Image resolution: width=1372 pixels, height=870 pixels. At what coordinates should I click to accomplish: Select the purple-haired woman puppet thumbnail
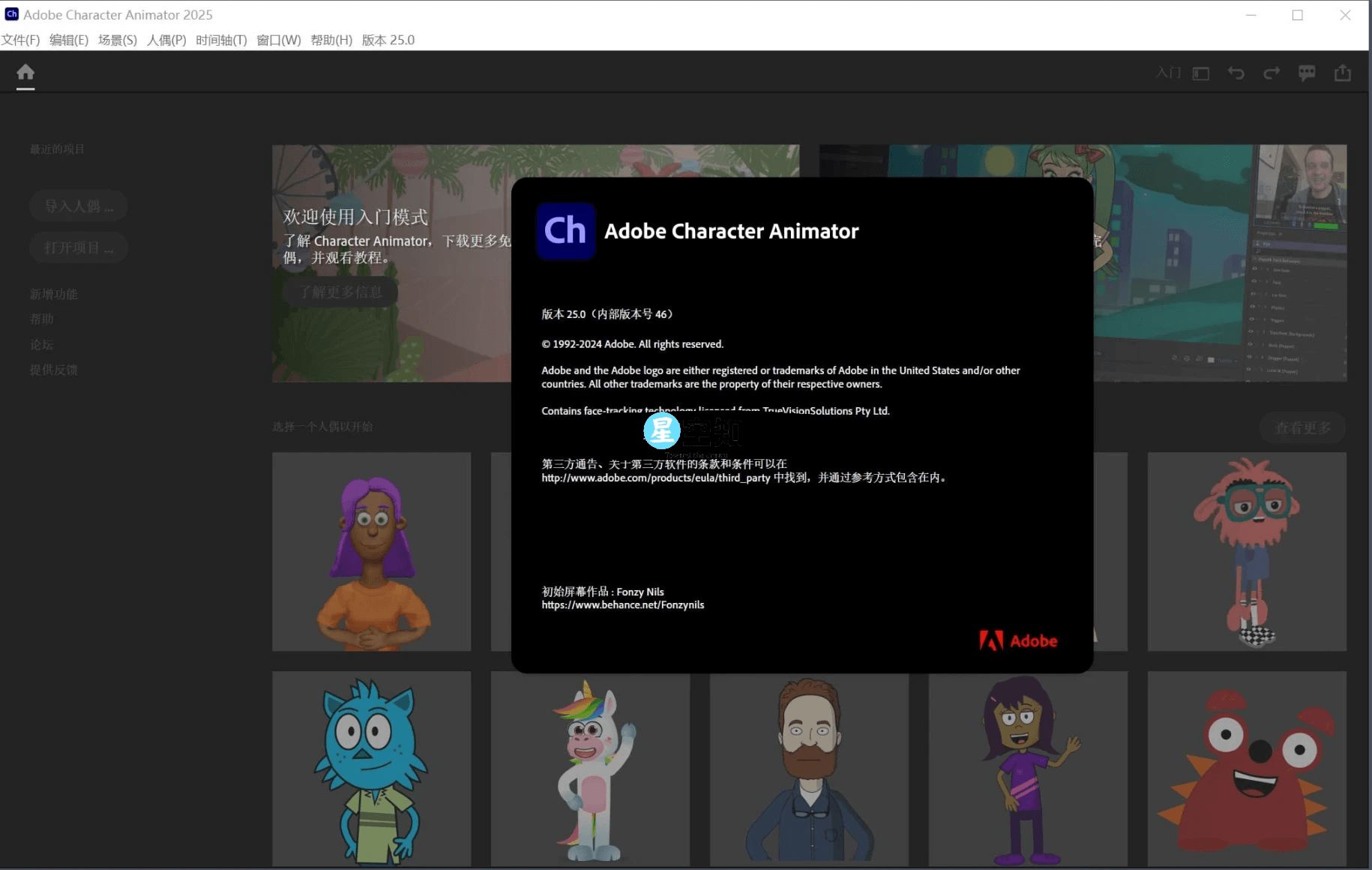coord(371,551)
